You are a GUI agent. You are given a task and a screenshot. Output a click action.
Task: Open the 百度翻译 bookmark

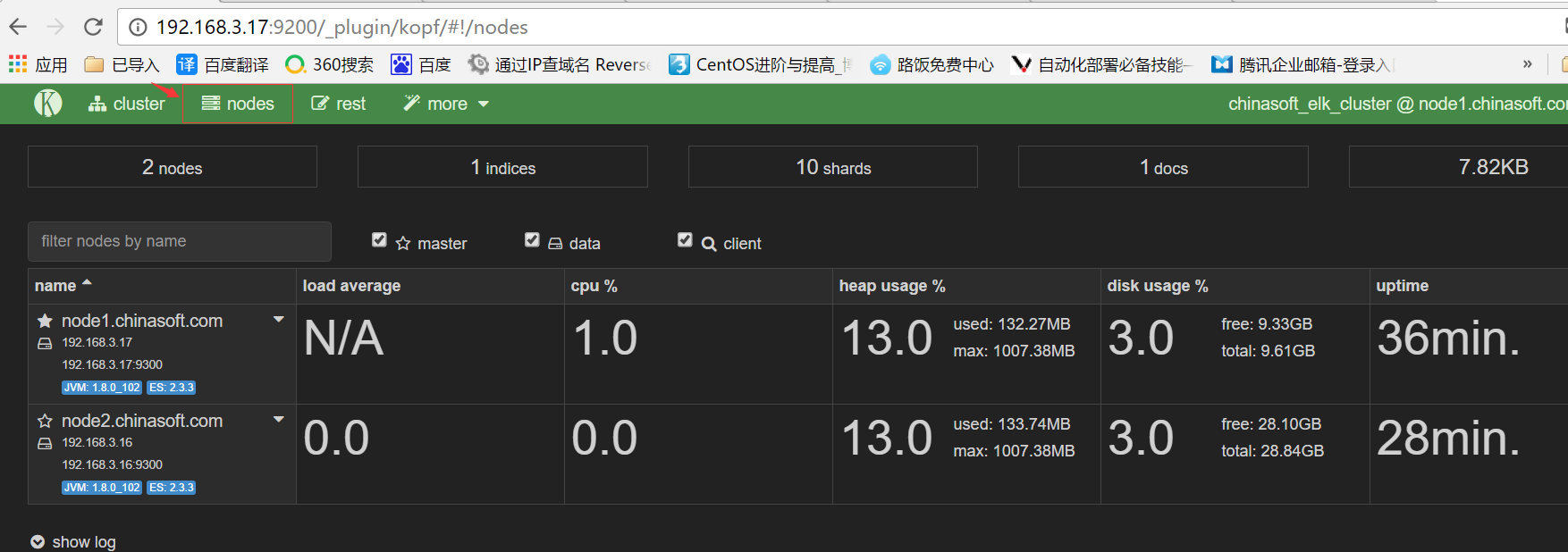[x=223, y=64]
